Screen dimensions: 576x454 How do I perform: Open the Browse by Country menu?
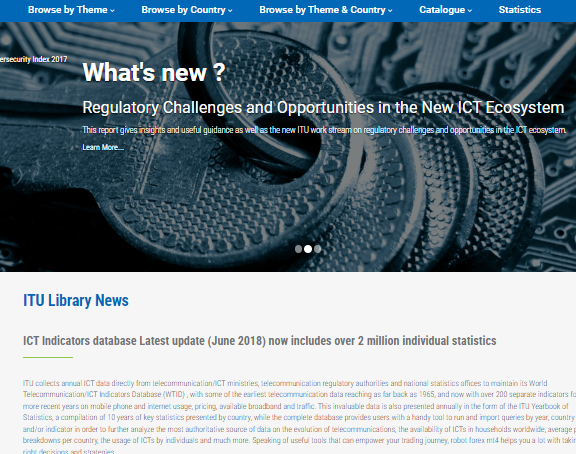coord(187,10)
